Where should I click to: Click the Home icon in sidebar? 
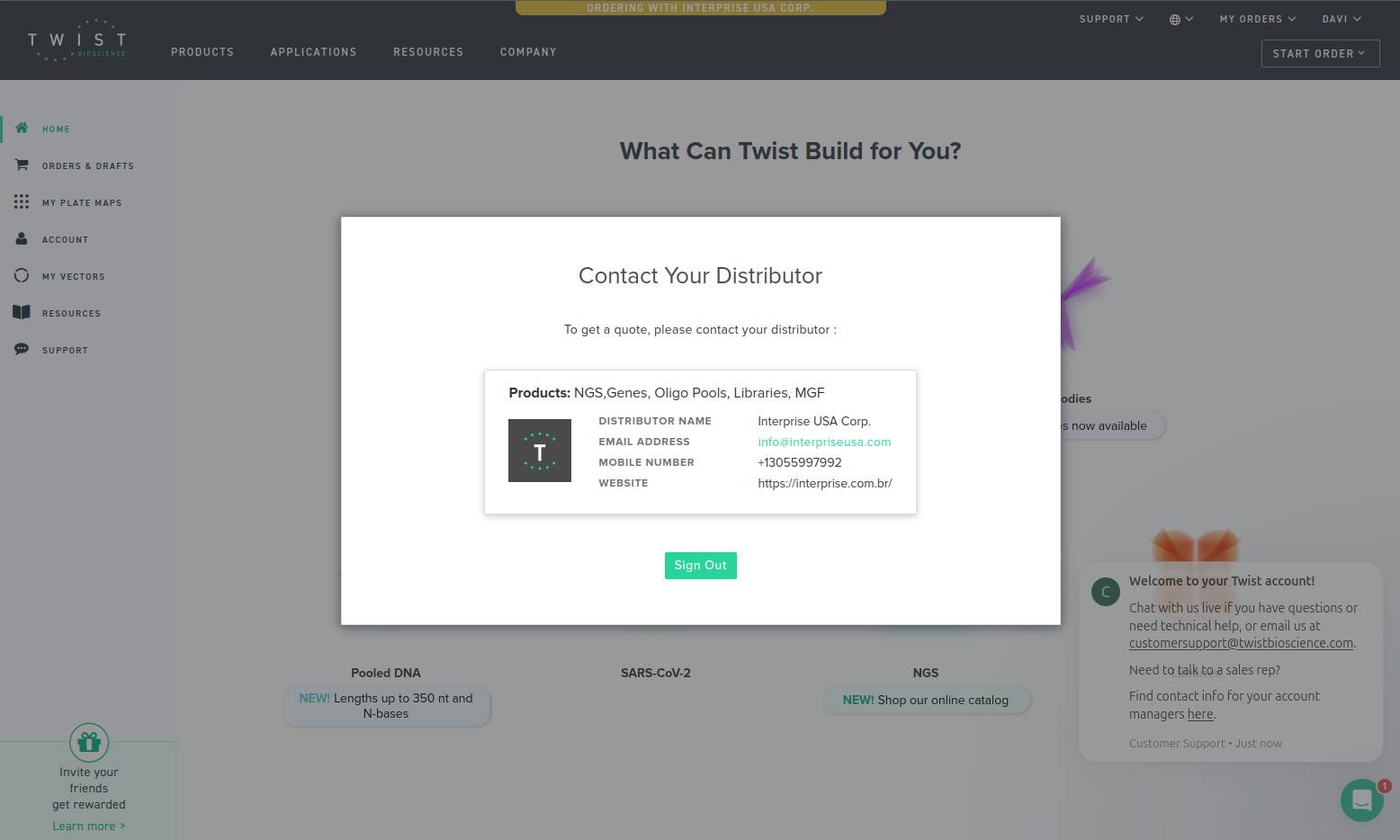tap(22, 129)
